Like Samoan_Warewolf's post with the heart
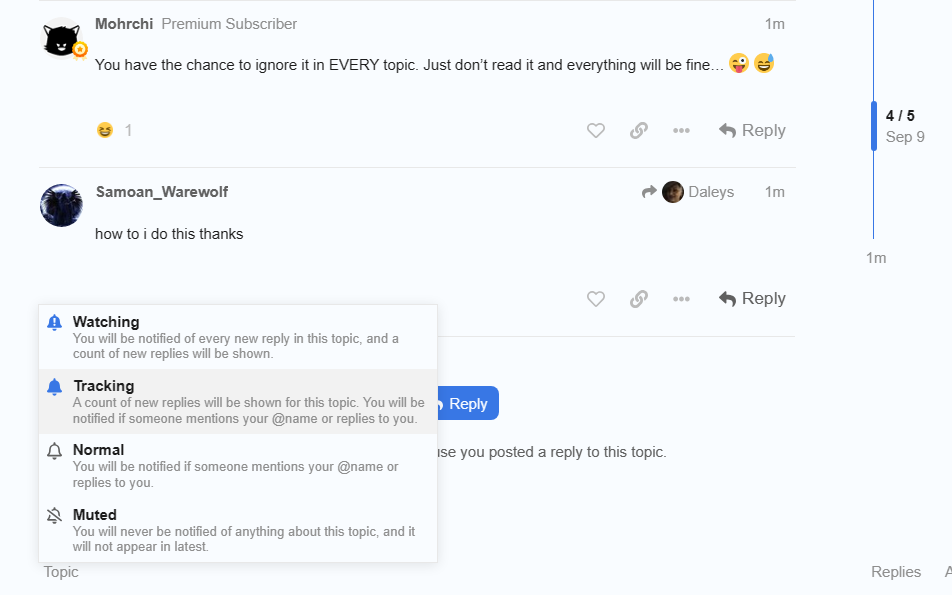The width and height of the screenshot is (952, 595). pyautogui.click(x=596, y=299)
